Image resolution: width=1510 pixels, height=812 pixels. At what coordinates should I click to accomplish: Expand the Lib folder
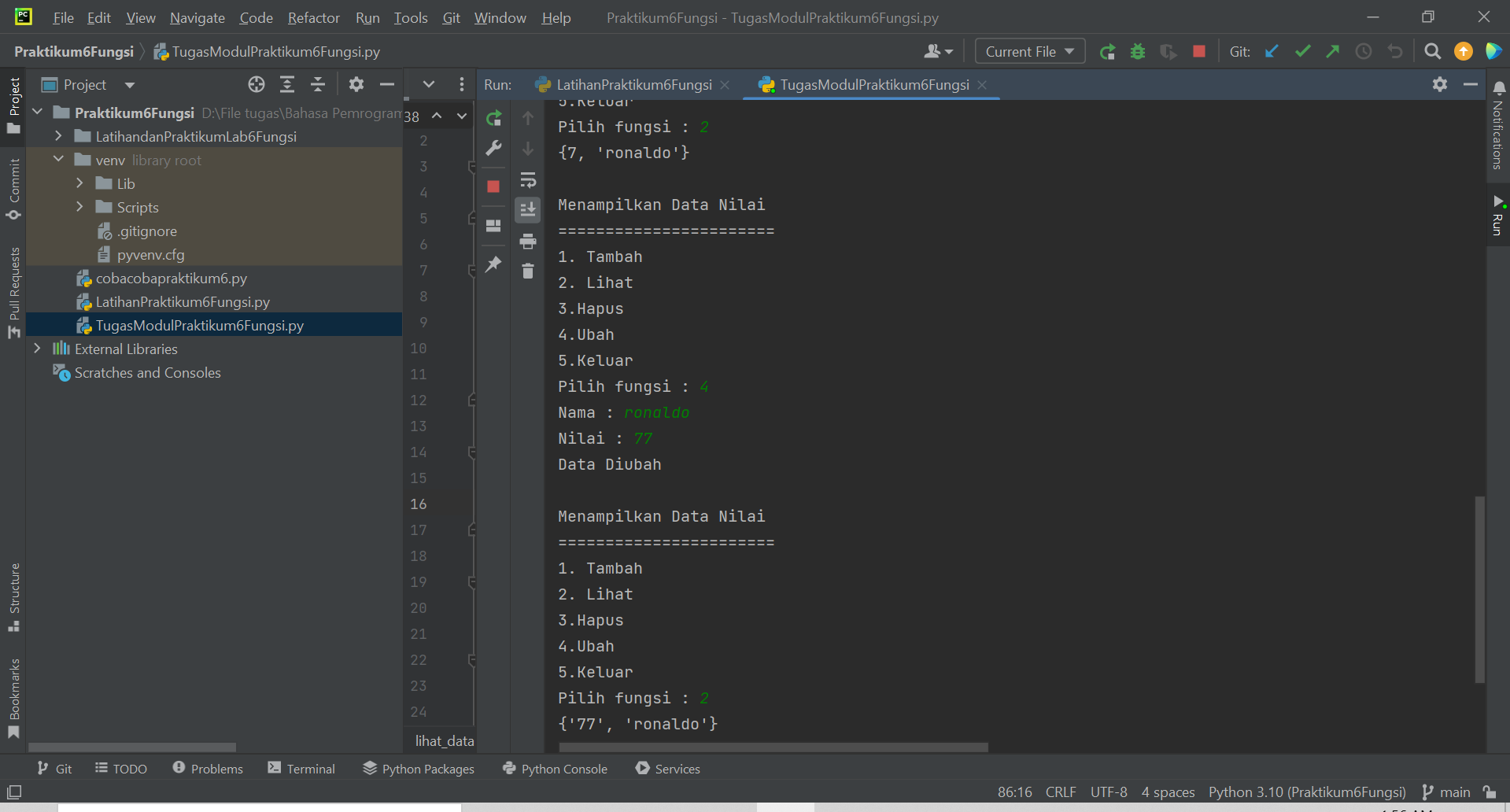coord(79,183)
